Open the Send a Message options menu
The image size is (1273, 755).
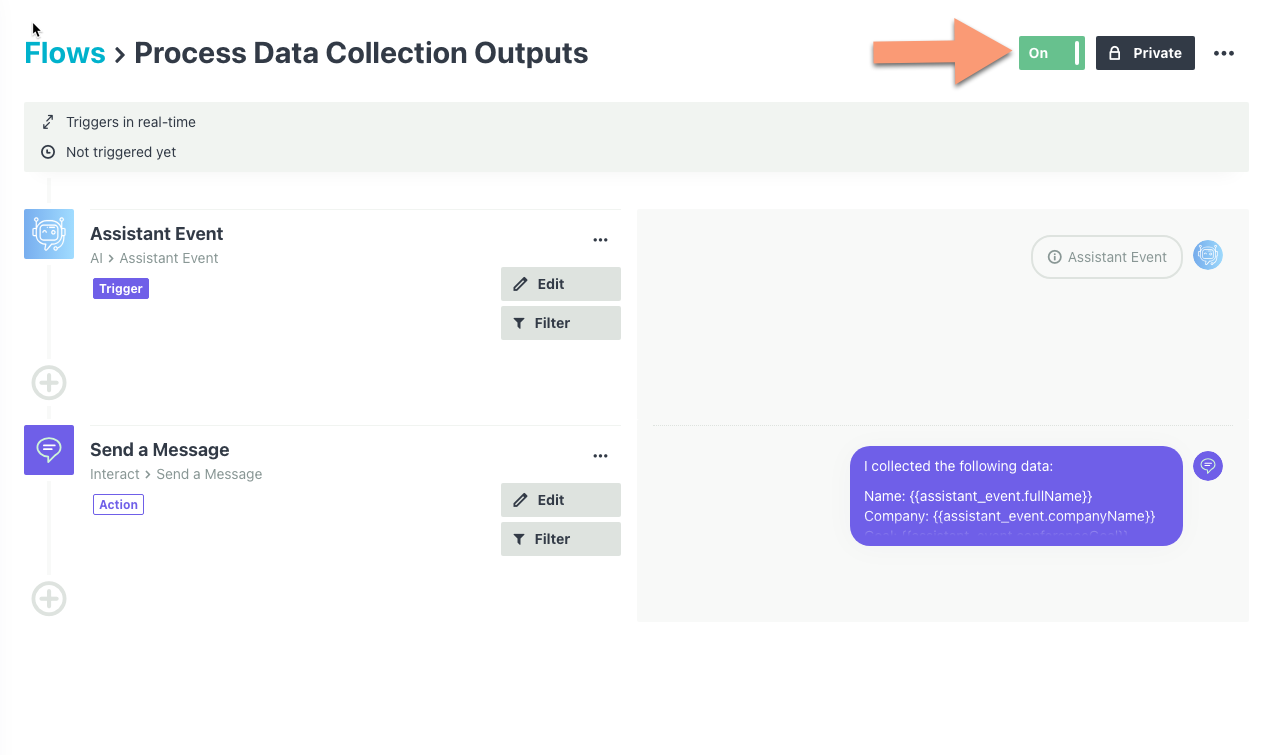pyautogui.click(x=600, y=455)
